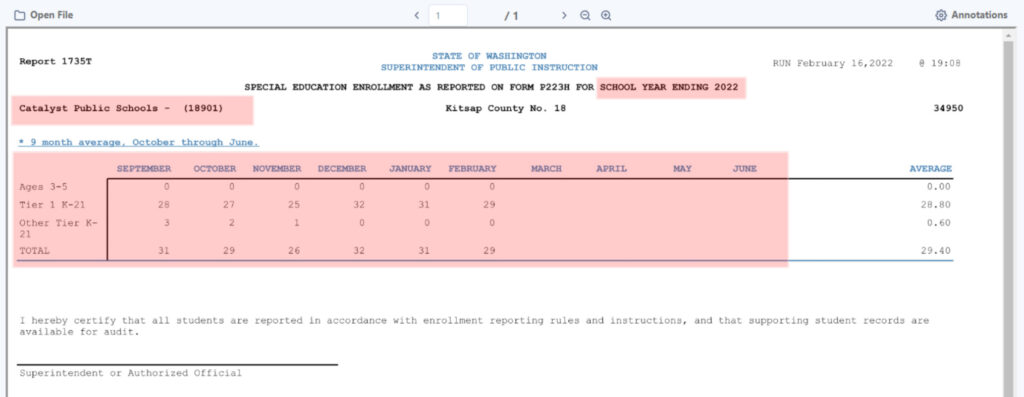Click the TOTAL row label

coord(35,251)
